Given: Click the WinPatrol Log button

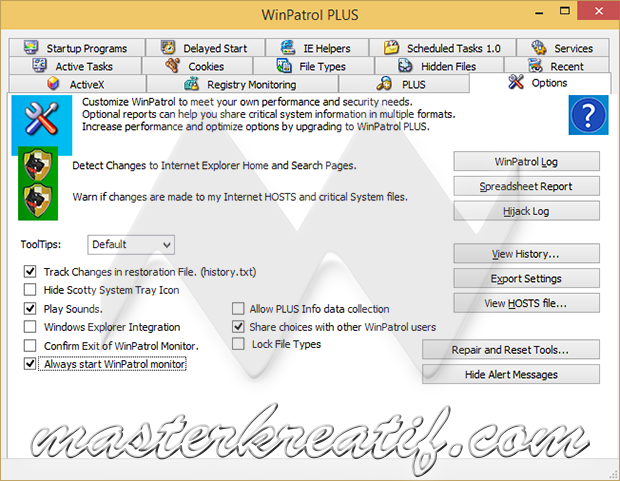Looking at the screenshot, I should (526, 161).
